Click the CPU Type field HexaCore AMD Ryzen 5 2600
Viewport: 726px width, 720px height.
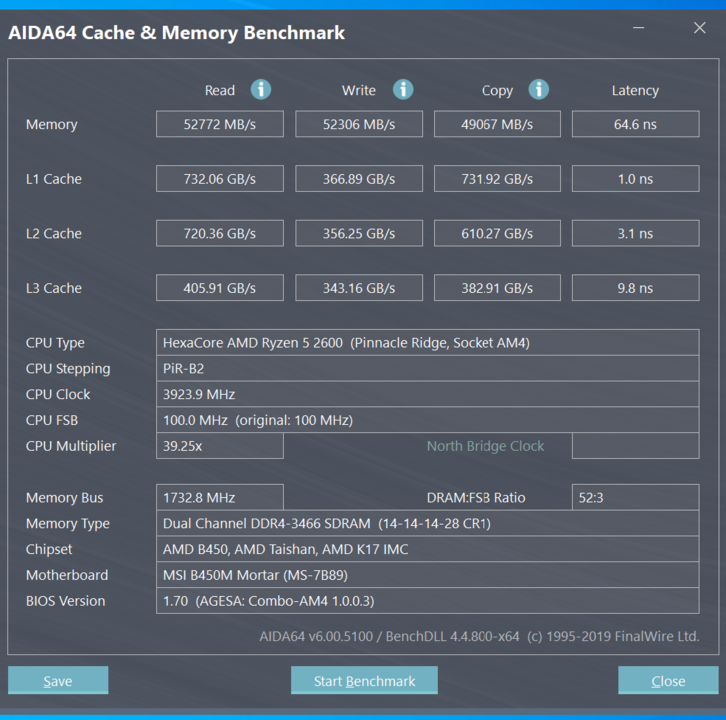428,343
